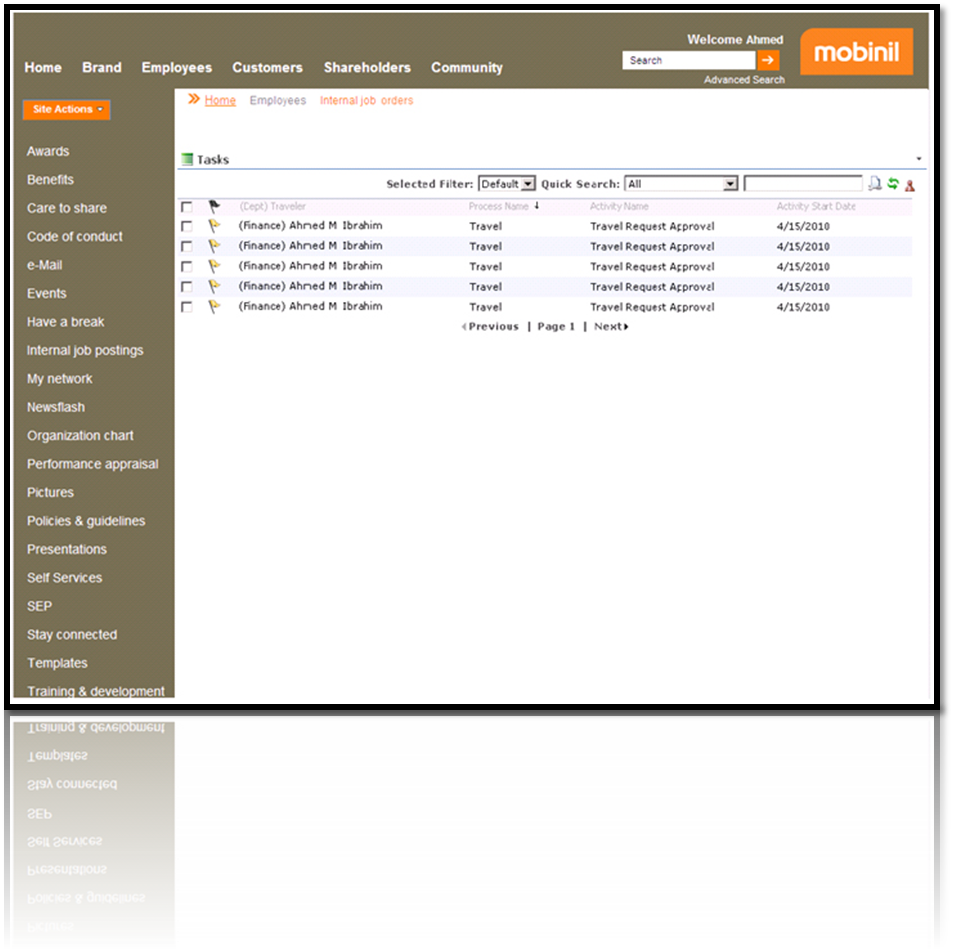Click the orange search arrow button
The image size is (953, 949).
point(768,60)
